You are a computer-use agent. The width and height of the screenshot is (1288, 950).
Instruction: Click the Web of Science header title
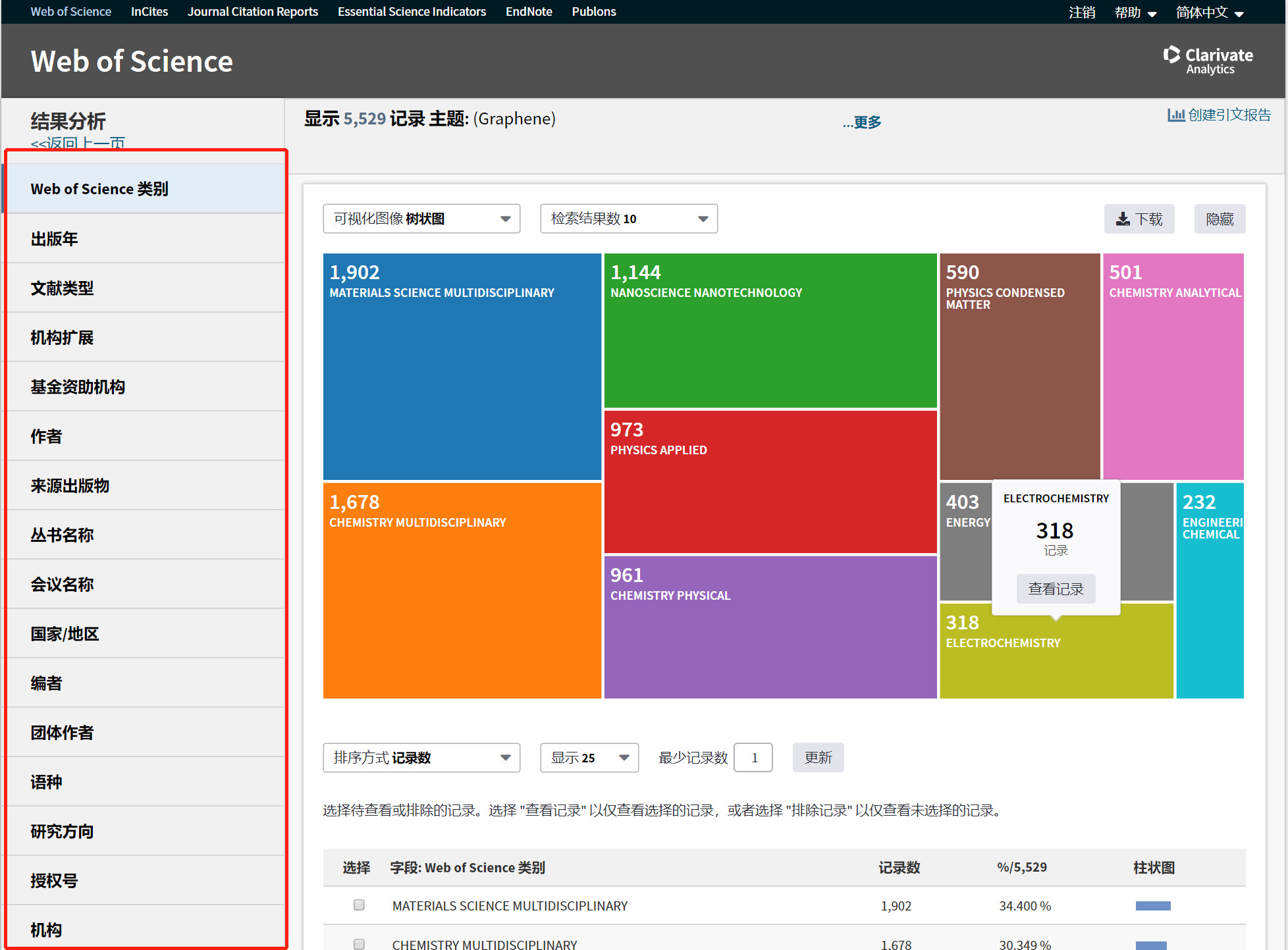pos(132,61)
